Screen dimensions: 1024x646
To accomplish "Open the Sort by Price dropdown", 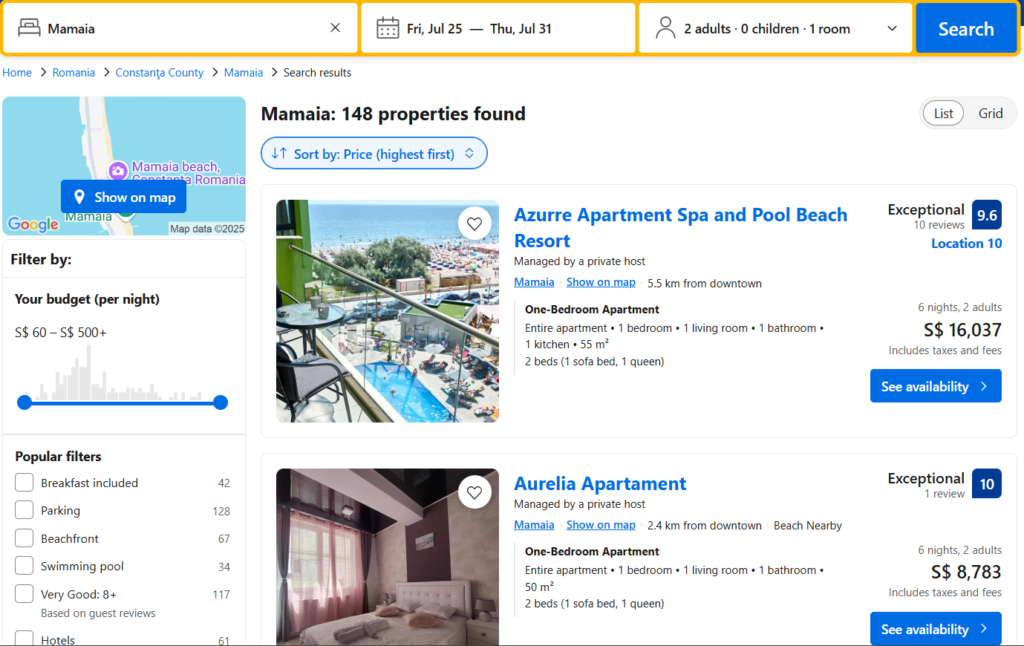I will [374, 154].
